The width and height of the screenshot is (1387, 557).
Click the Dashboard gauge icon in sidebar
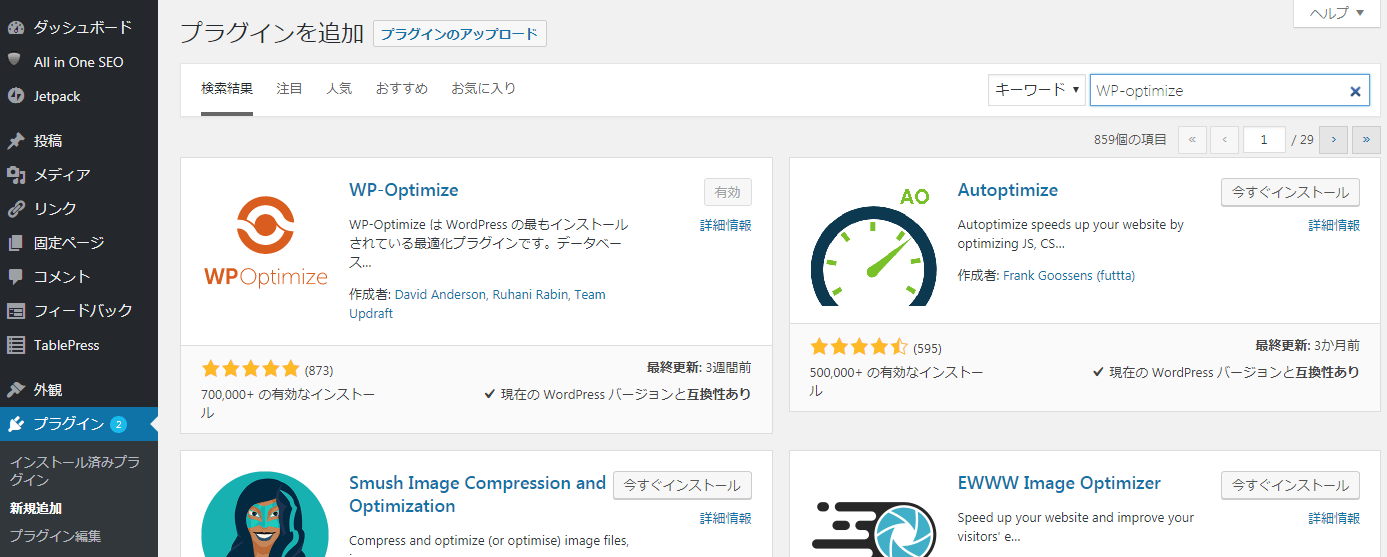[15, 27]
